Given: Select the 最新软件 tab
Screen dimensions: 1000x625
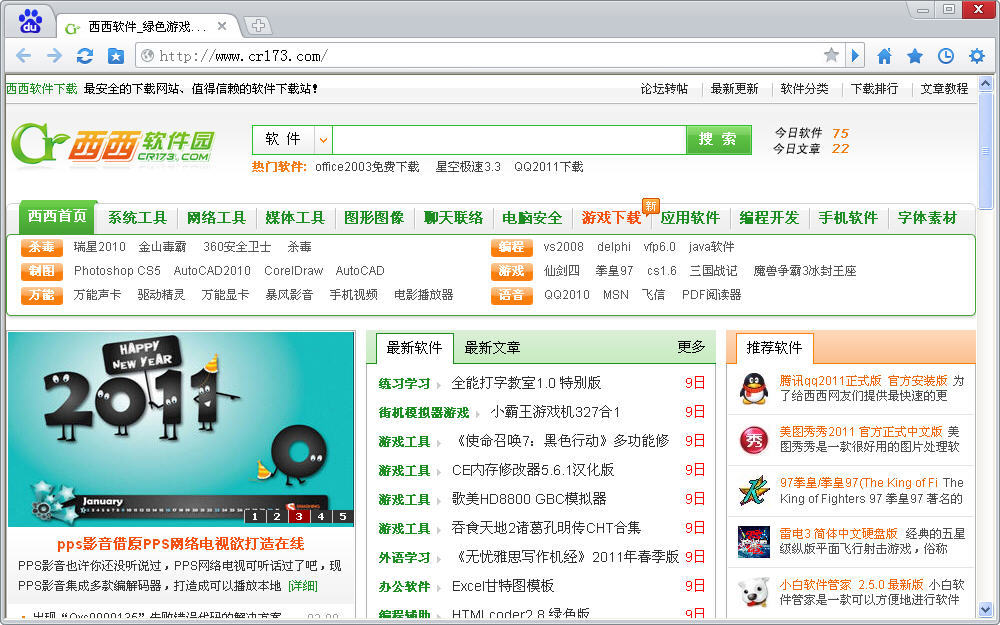Looking at the screenshot, I should click(415, 348).
